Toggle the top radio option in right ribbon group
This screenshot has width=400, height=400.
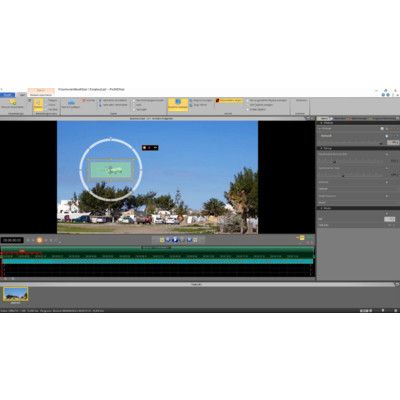[x=248, y=100]
